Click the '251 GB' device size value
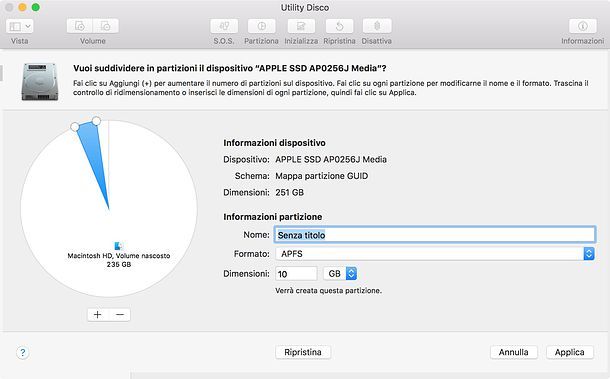This screenshot has height=379, width=610. tap(289, 192)
